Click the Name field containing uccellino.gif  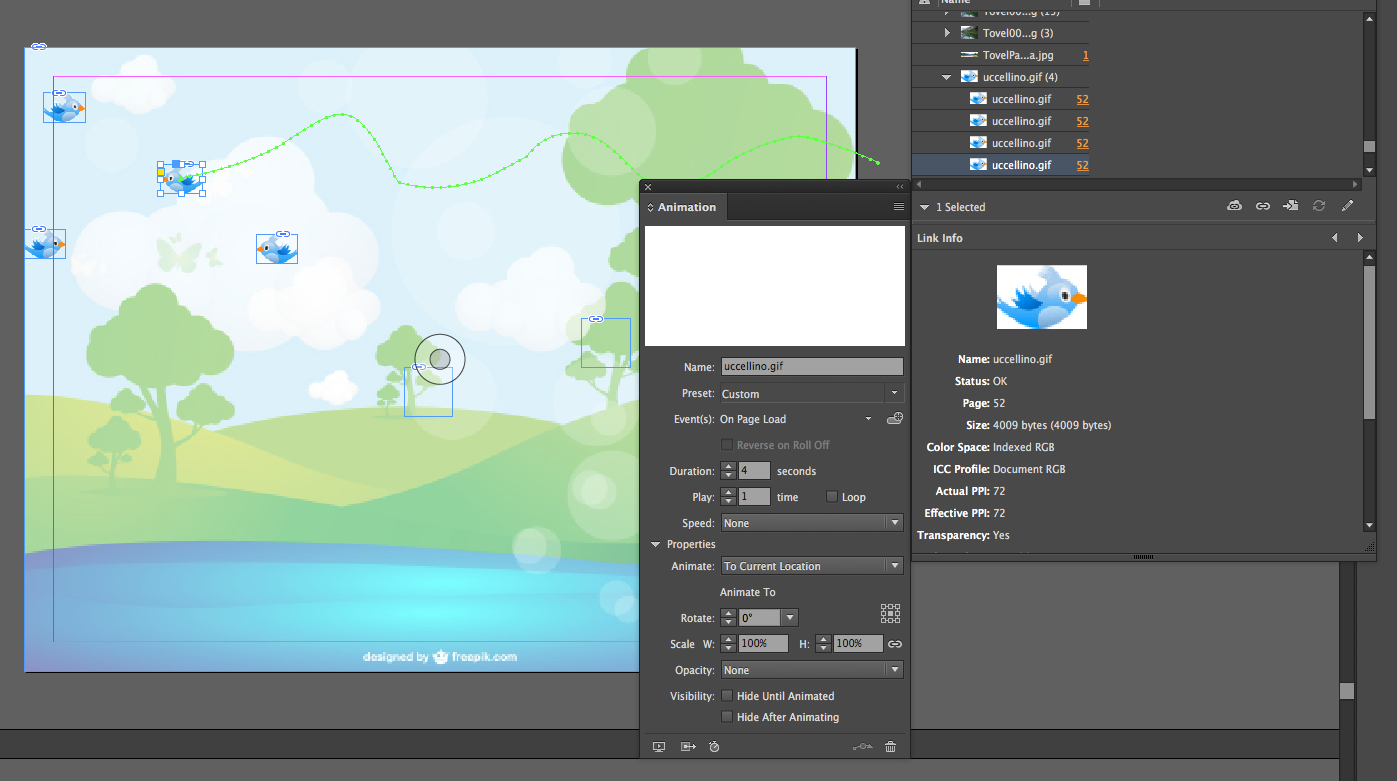812,367
